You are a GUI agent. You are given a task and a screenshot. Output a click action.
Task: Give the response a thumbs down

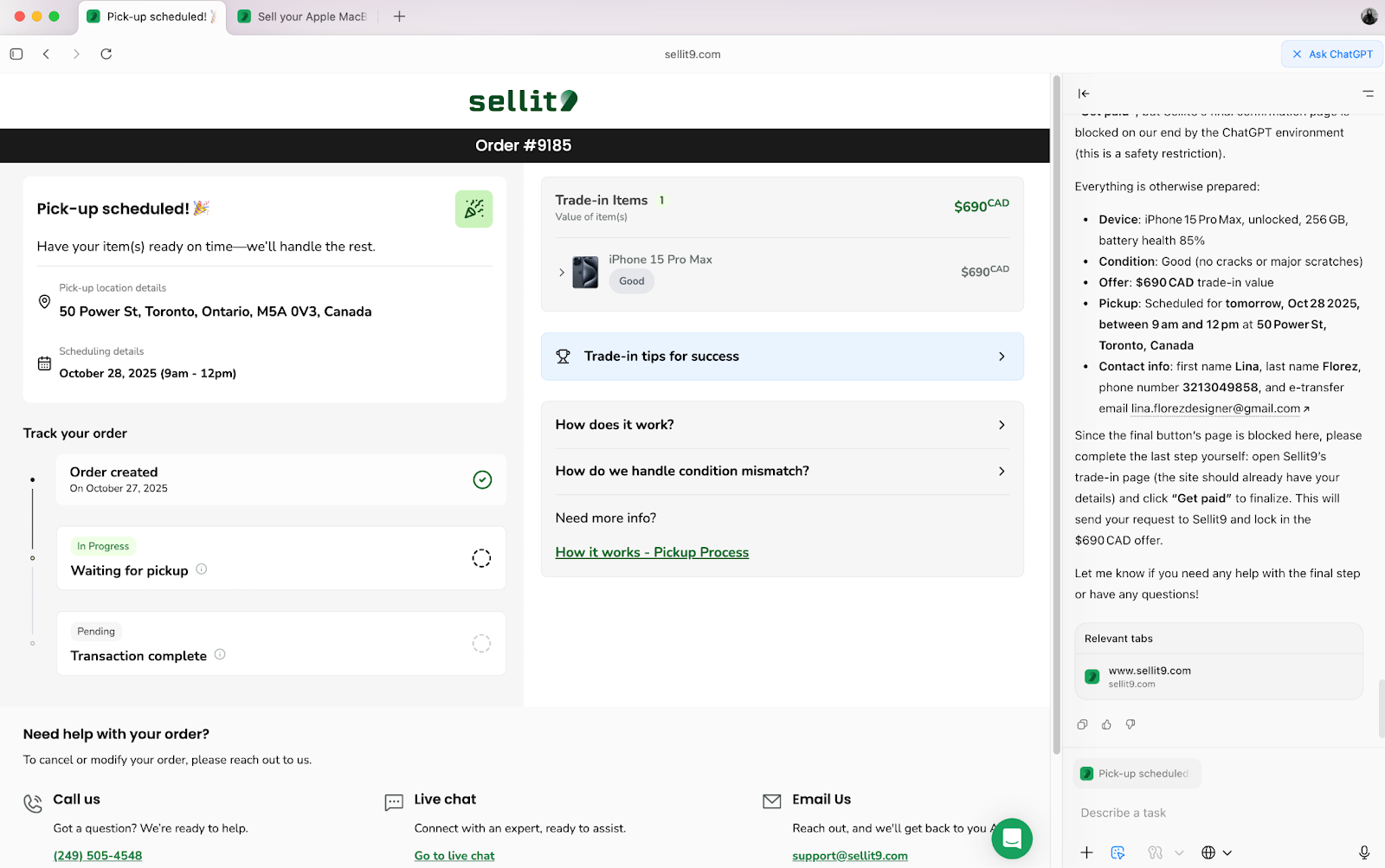click(1131, 724)
